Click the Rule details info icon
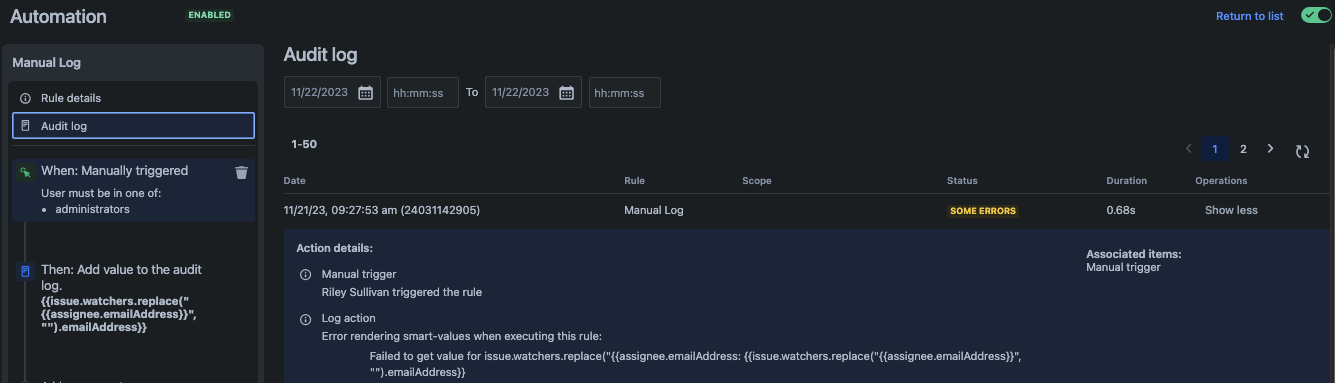The height and width of the screenshot is (383, 1335). pos(26,98)
